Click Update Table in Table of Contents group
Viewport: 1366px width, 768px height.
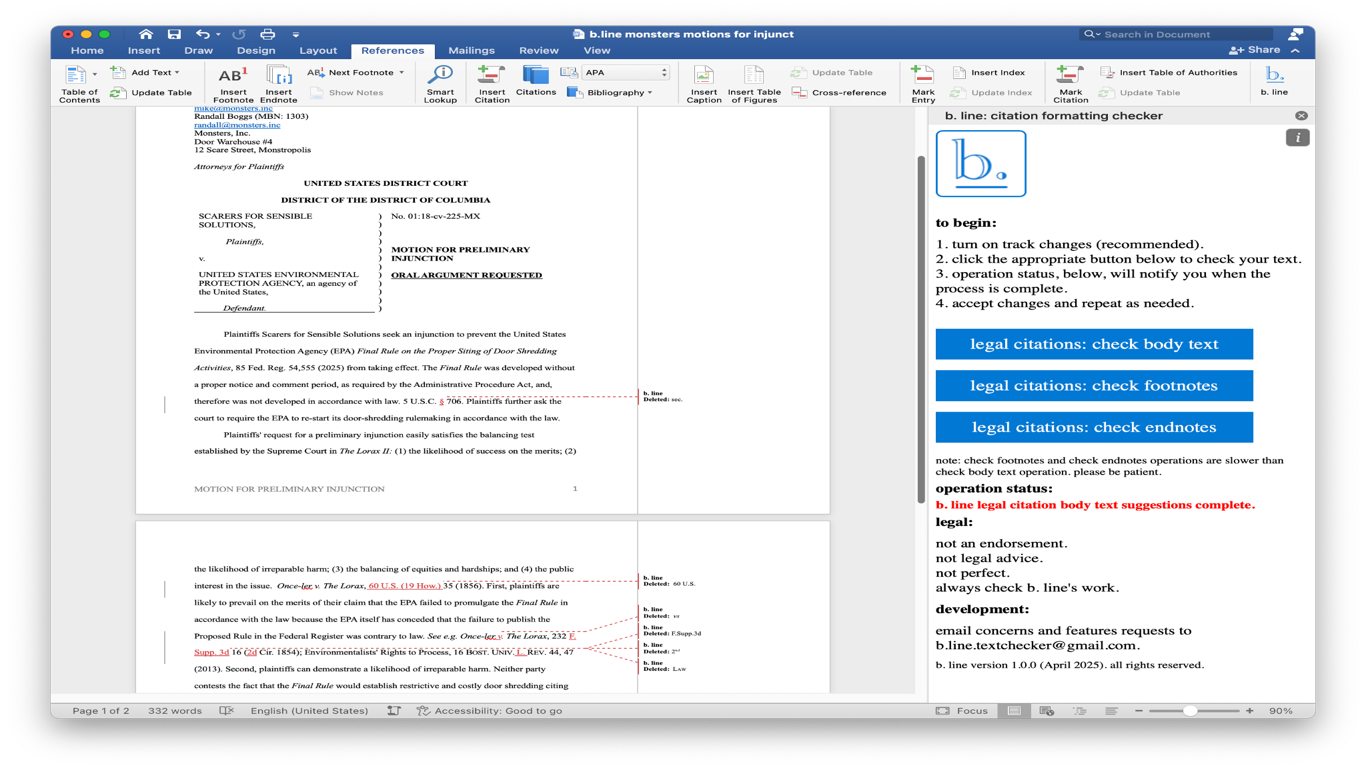coord(151,93)
